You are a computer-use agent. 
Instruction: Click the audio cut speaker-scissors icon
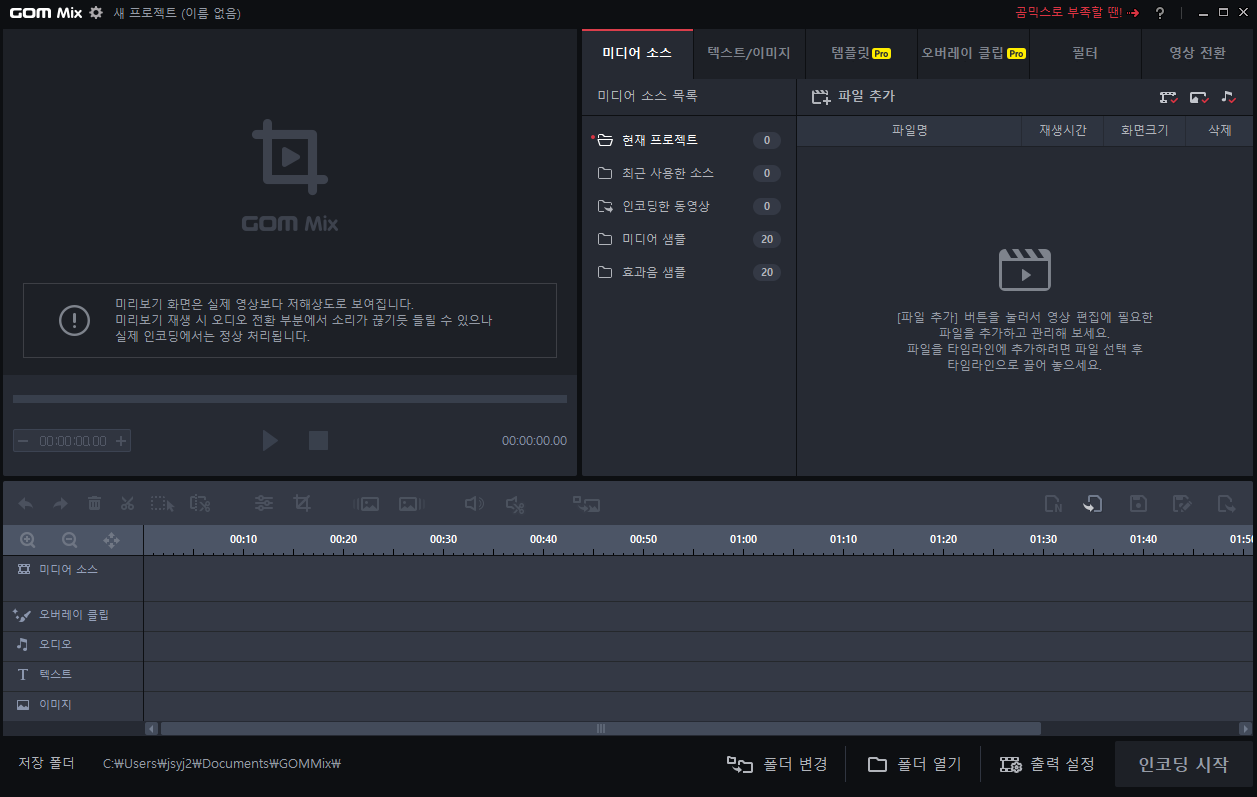pos(514,505)
